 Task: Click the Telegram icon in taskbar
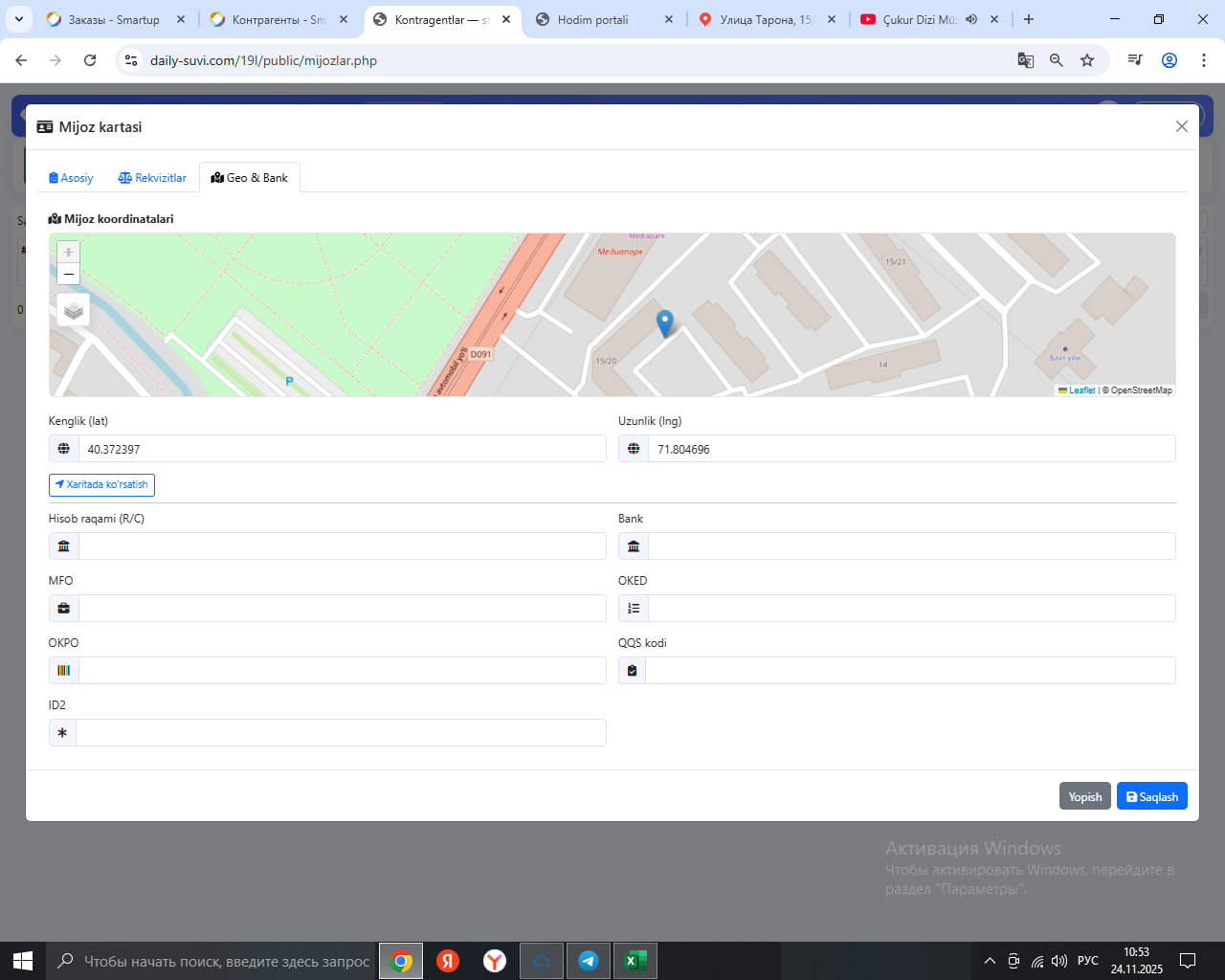click(589, 961)
